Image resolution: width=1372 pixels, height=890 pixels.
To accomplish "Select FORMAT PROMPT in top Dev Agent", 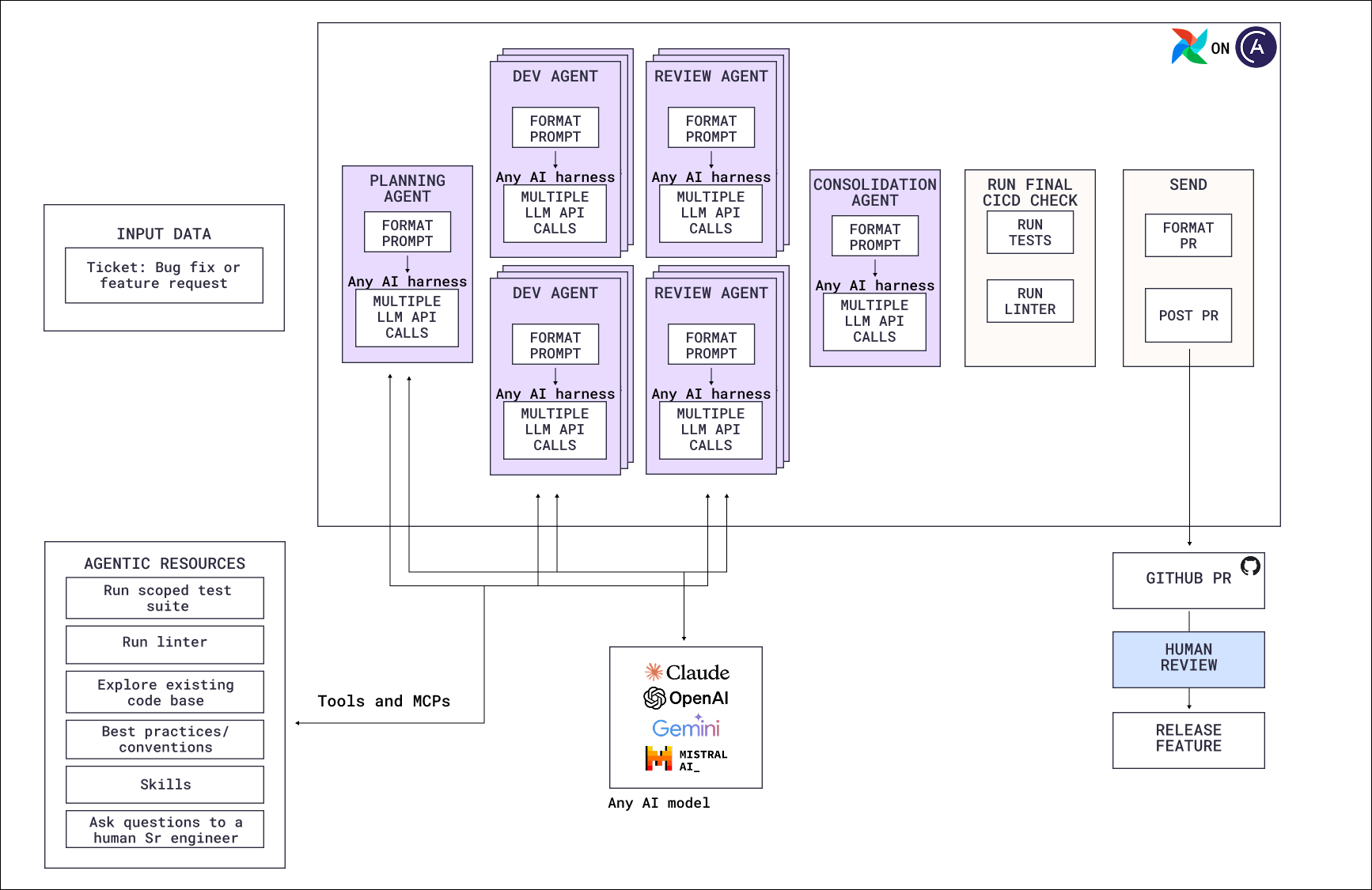I will (x=555, y=127).
